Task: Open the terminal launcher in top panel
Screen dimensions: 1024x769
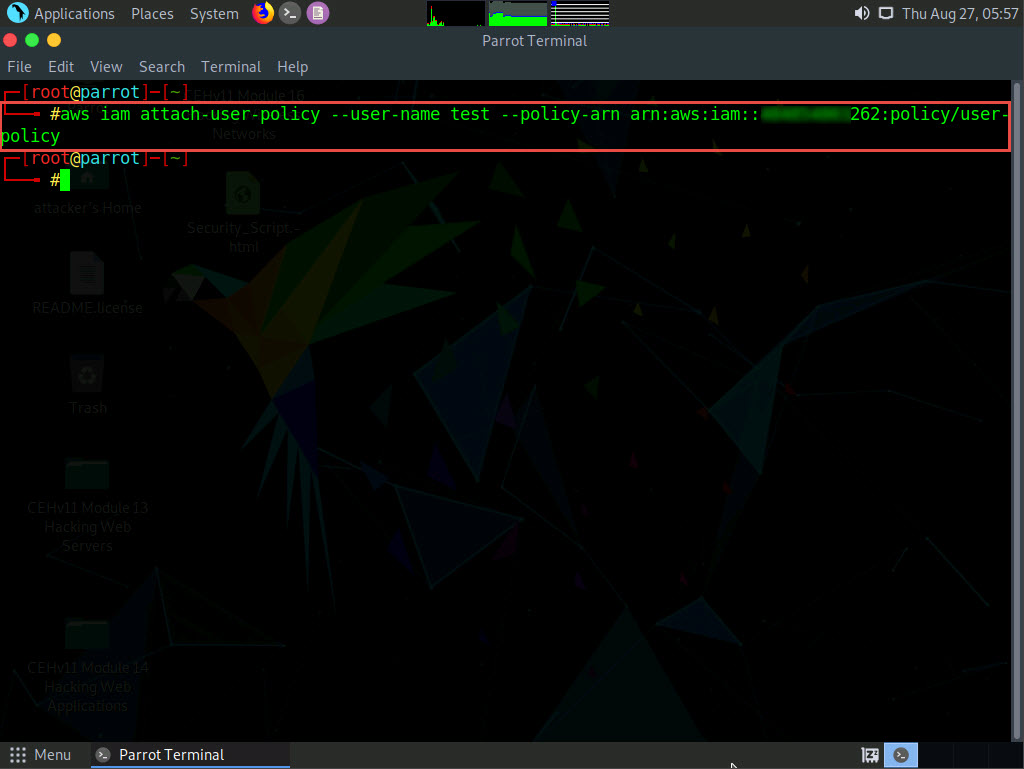Action: tap(290, 13)
